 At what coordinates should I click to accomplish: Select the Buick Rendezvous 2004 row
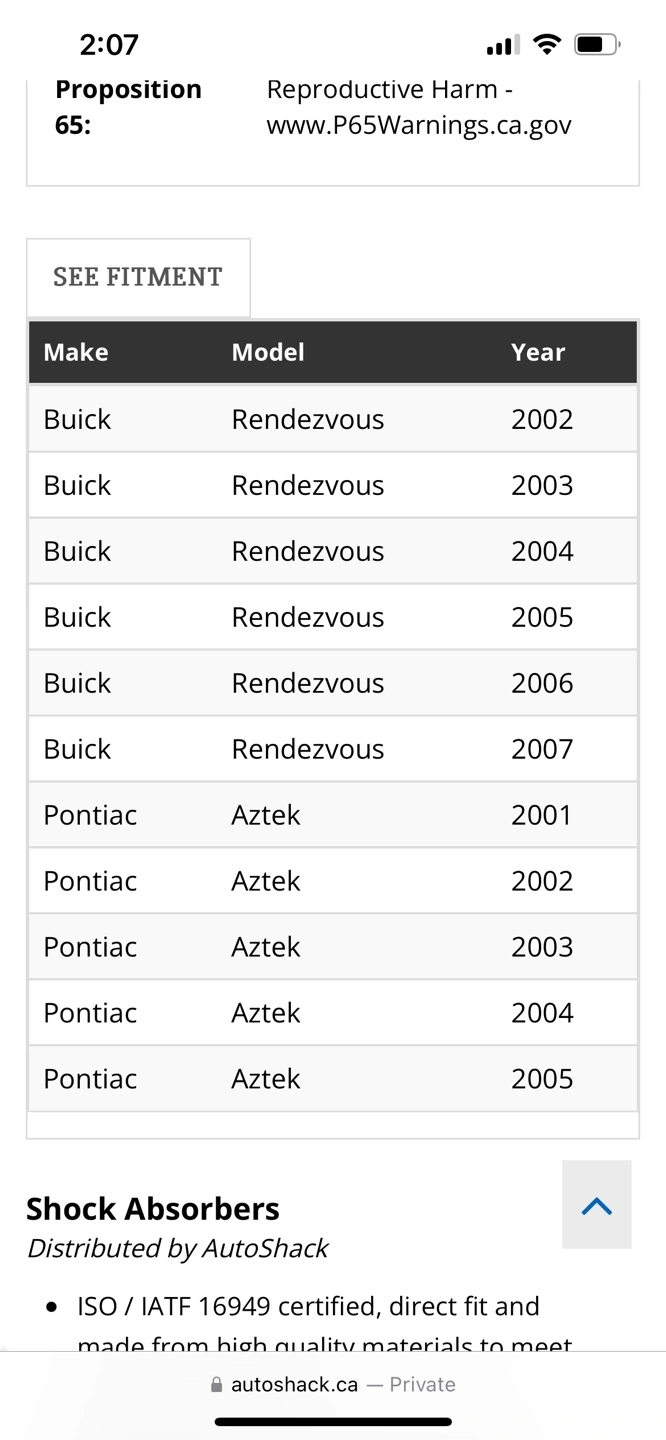(333, 551)
